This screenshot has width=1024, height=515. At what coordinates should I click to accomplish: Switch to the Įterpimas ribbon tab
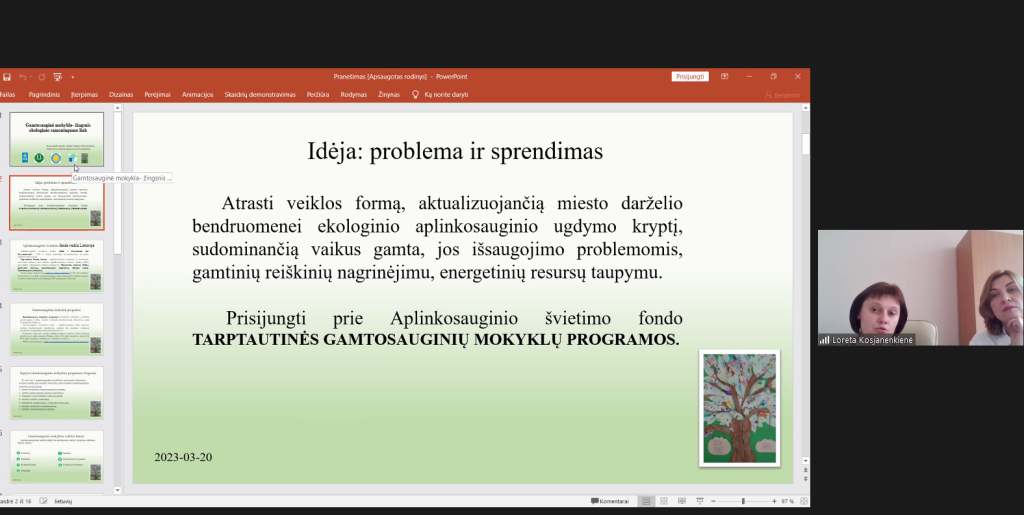[84, 95]
